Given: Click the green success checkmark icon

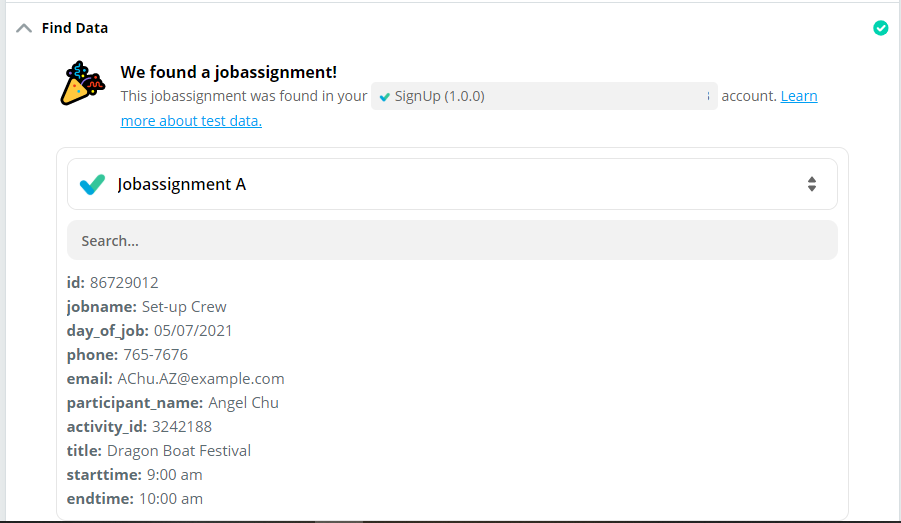Looking at the screenshot, I should (880, 28).
